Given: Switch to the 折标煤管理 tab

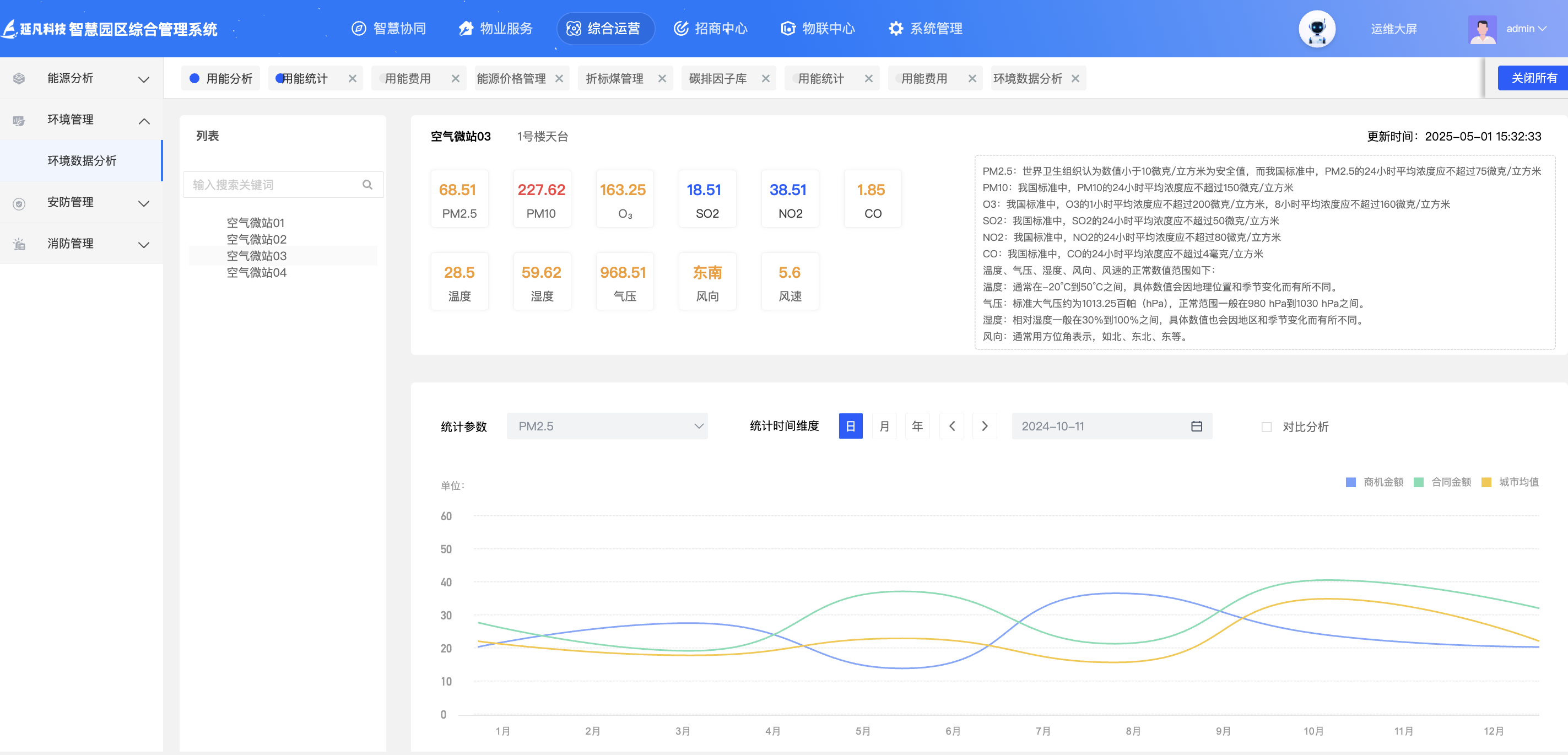Looking at the screenshot, I should [614, 79].
